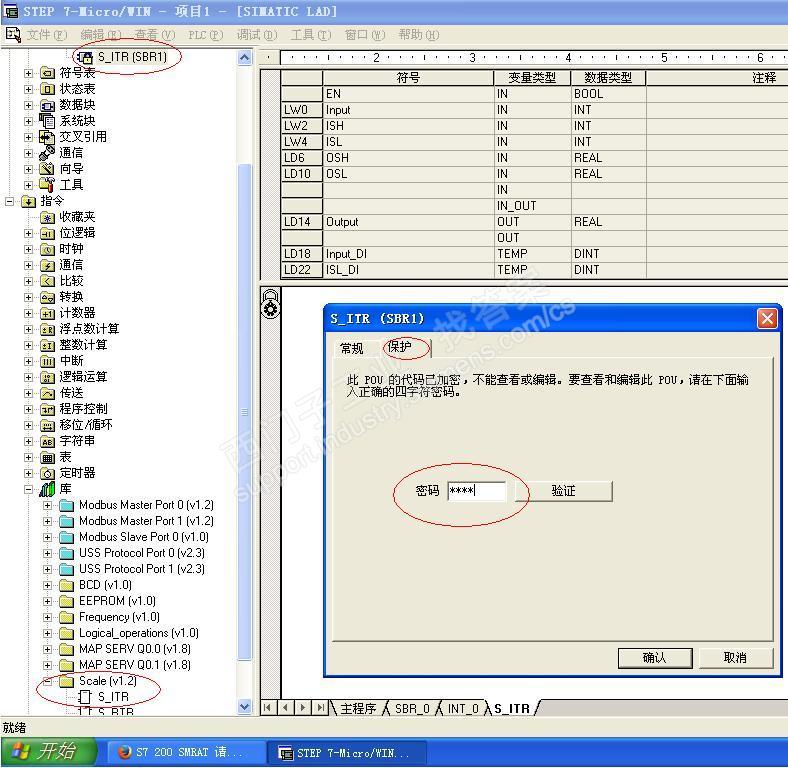
Task: Click the 计数器 counters icon
Action: [47, 313]
